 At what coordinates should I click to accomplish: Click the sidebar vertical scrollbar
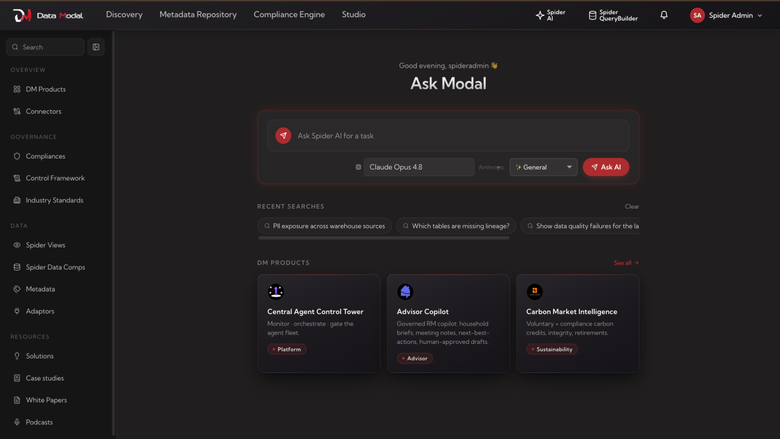113,234
